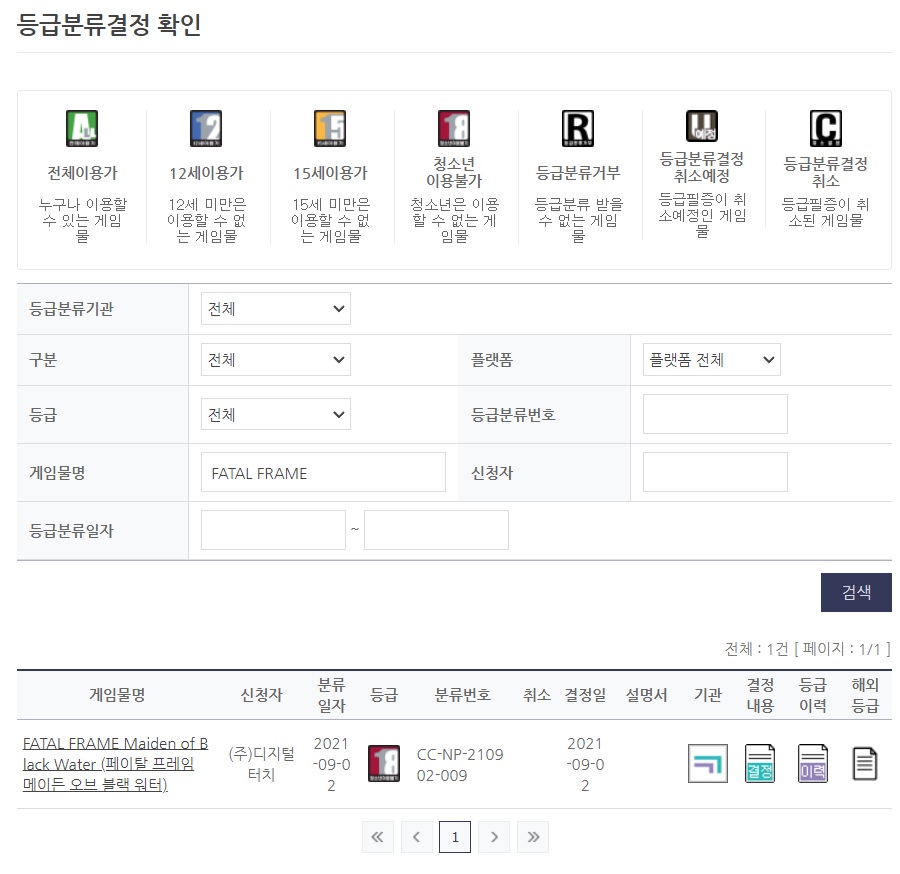Click the 15세이용가 yellow rating icon
The width and height of the screenshot is (900, 874).
tap(330, 128)
